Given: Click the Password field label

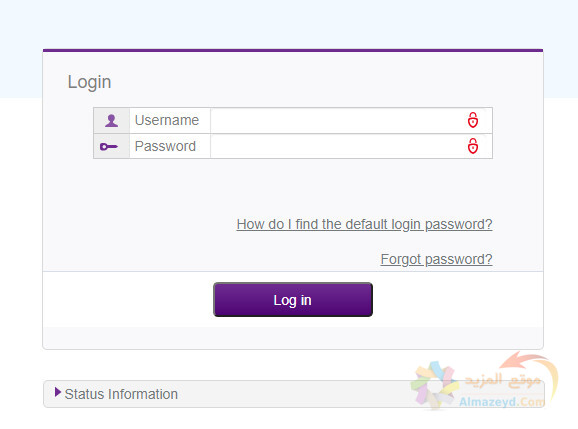Looking at the screenshot, I should (165, 146).
